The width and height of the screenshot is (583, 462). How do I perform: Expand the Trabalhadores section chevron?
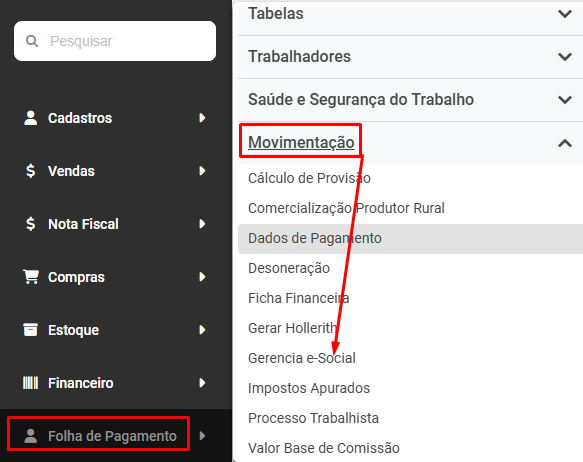[565, 57]
